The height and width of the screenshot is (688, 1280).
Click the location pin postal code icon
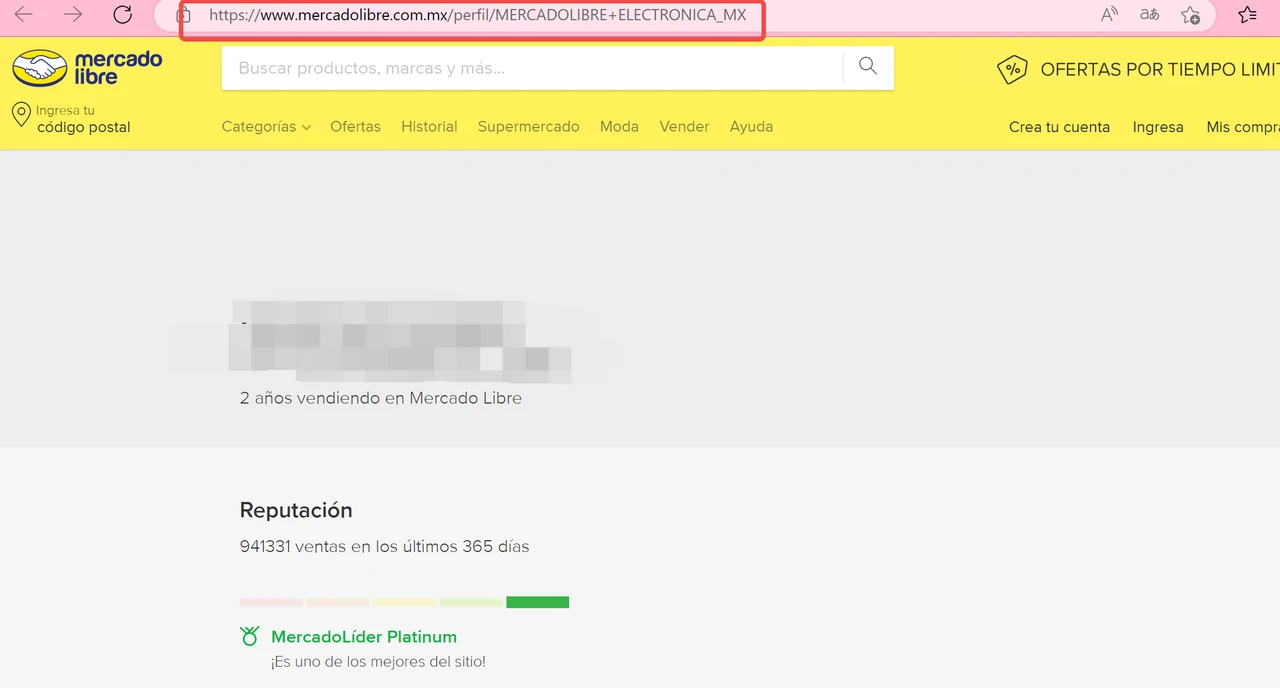click(x=20, y=116)
